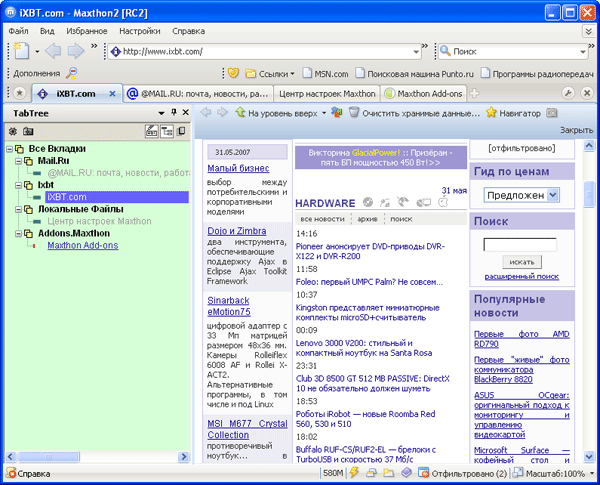Open the Масштаб zoom level dropdown
This screenshot has height=485, width=600.
(593, 474)
